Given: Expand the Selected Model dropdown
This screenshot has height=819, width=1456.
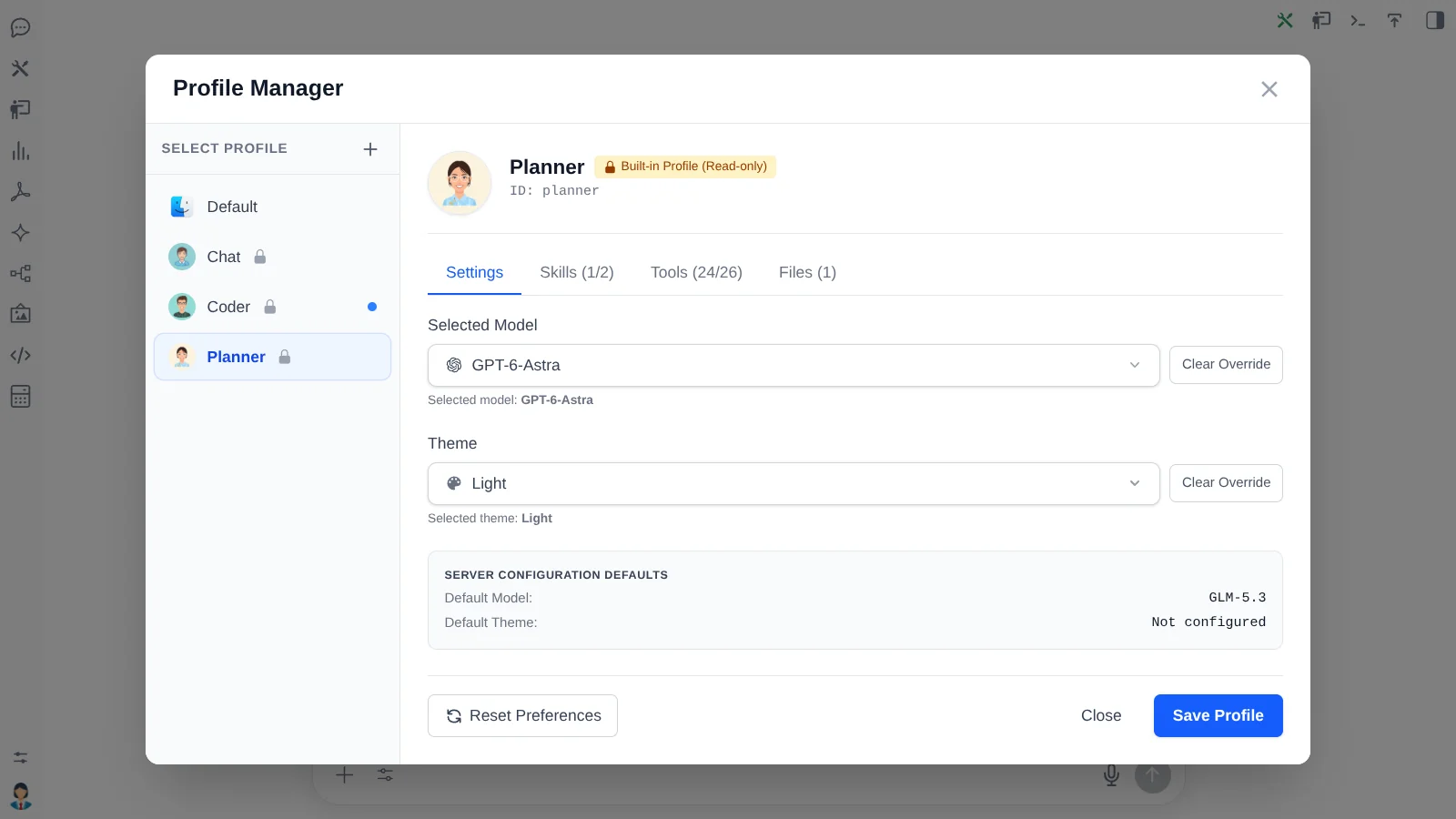Looking at the screenshot, I should pos(794,365).
